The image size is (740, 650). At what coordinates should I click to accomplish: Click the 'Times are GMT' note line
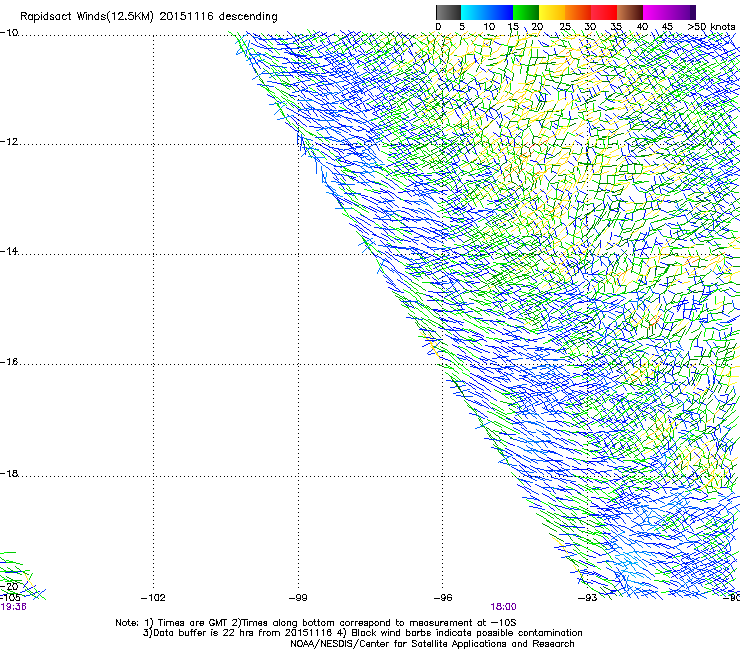[x=316, y=623]
